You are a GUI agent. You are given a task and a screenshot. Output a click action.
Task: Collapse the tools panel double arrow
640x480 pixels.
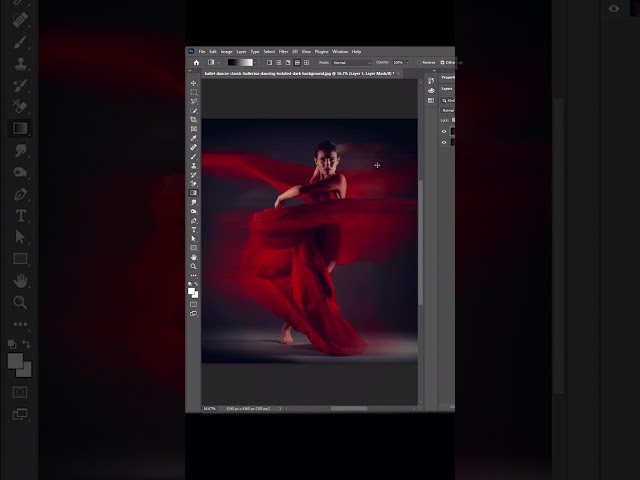189,71
